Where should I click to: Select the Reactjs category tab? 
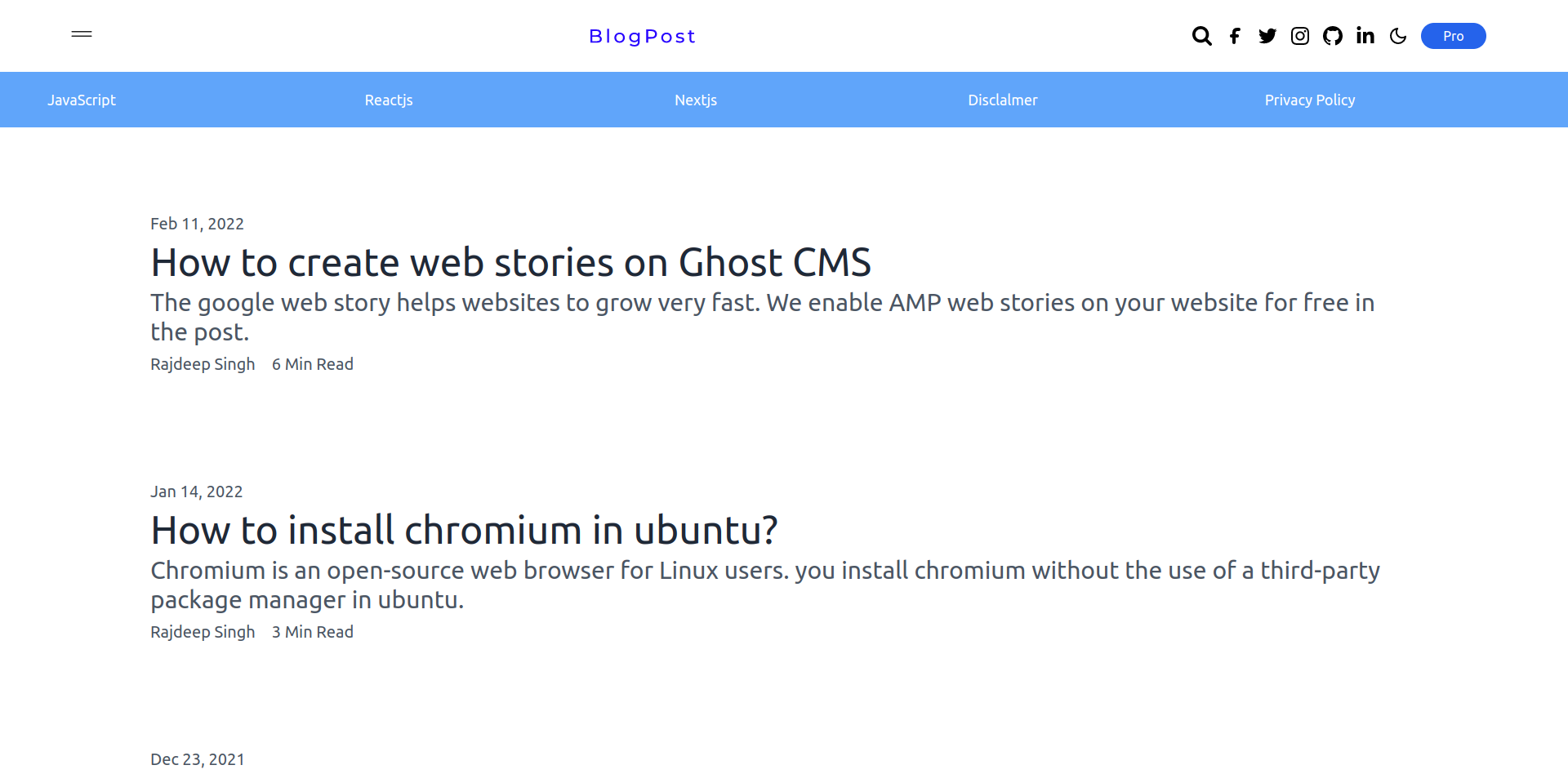[x=389, y=100]
